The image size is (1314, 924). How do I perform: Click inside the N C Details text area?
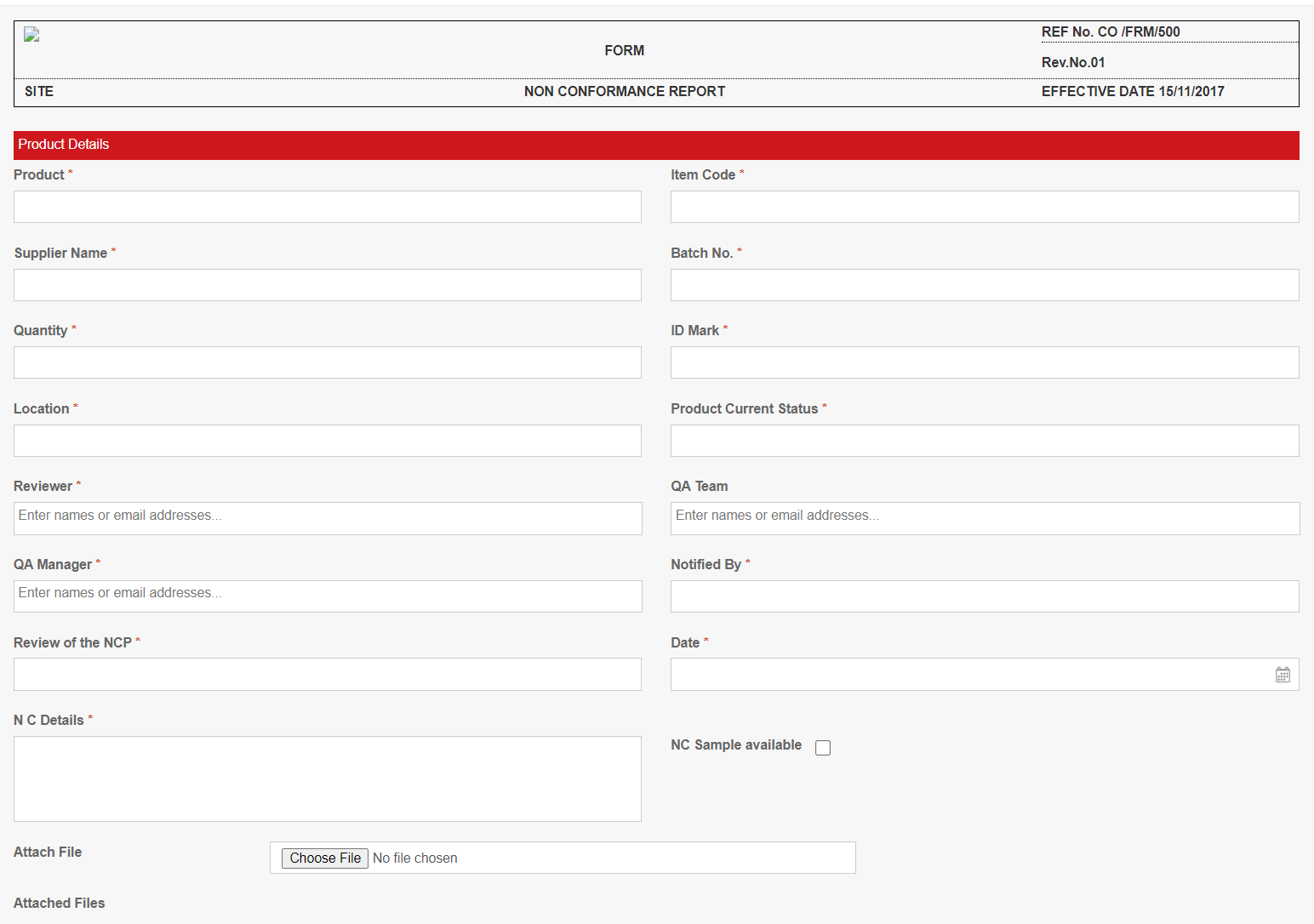pyautogui.click(x=327, y=779)
